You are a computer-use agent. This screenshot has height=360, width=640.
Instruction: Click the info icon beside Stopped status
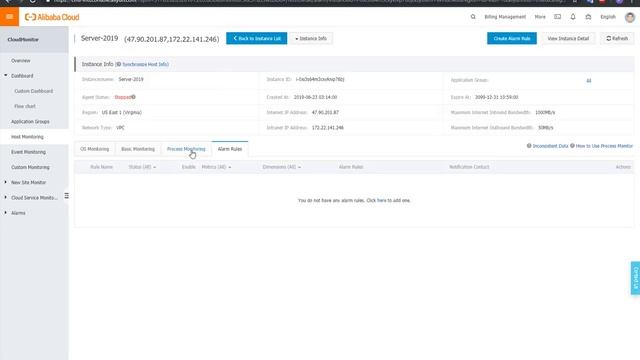point(133,97)
